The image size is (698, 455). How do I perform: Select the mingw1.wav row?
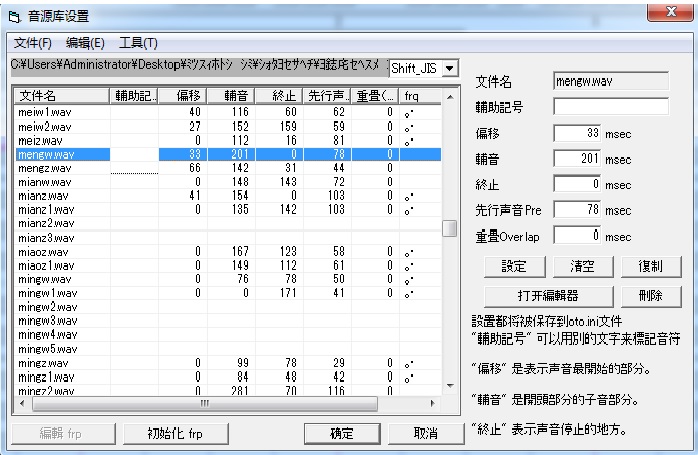click(228, 293)
